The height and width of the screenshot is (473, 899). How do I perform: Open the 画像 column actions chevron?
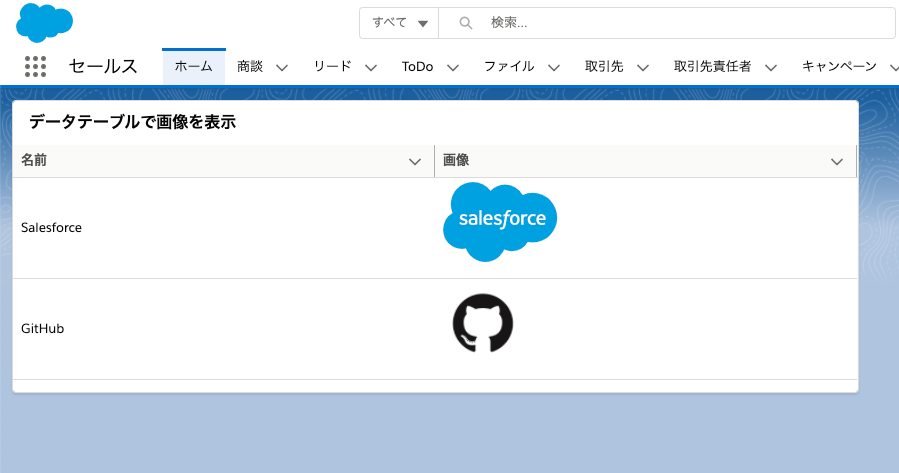pyautogui.click(x=837, y=162)
